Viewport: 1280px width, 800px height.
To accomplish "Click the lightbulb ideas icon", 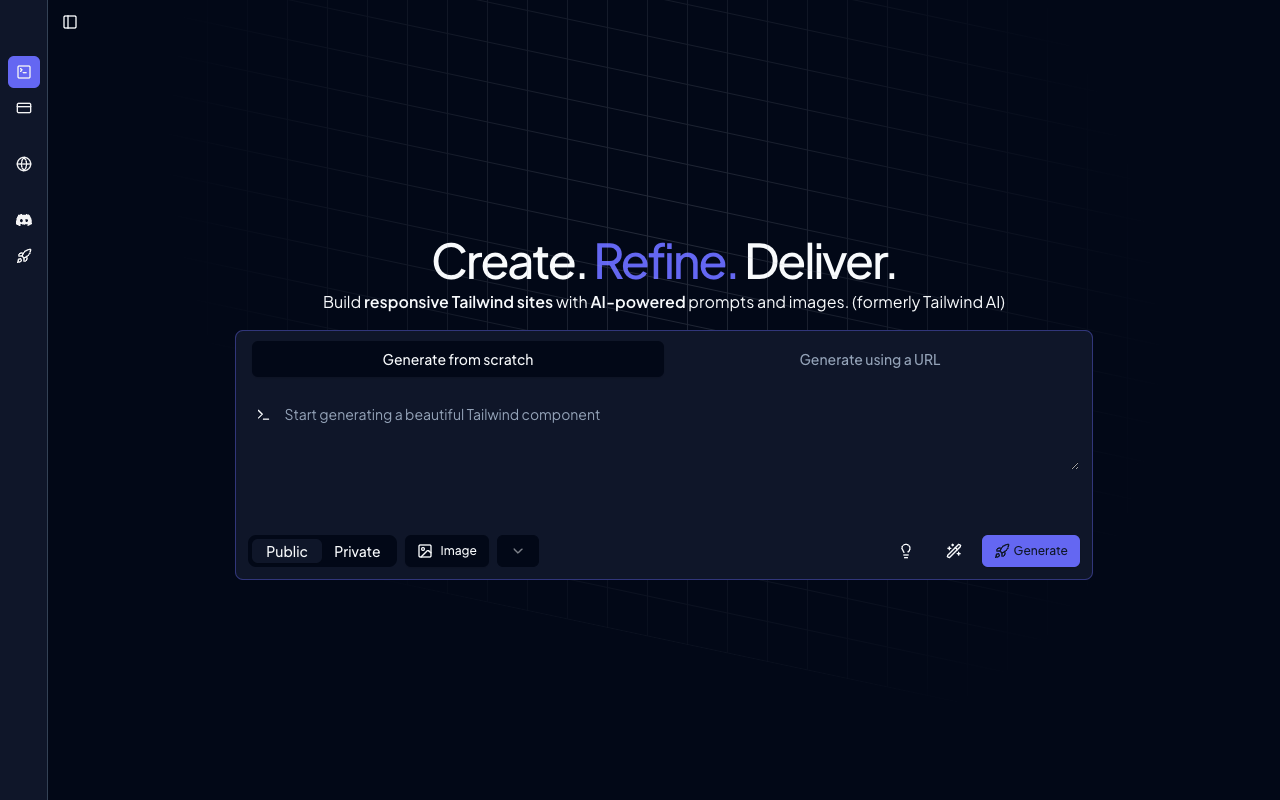I will pos(906,551).
